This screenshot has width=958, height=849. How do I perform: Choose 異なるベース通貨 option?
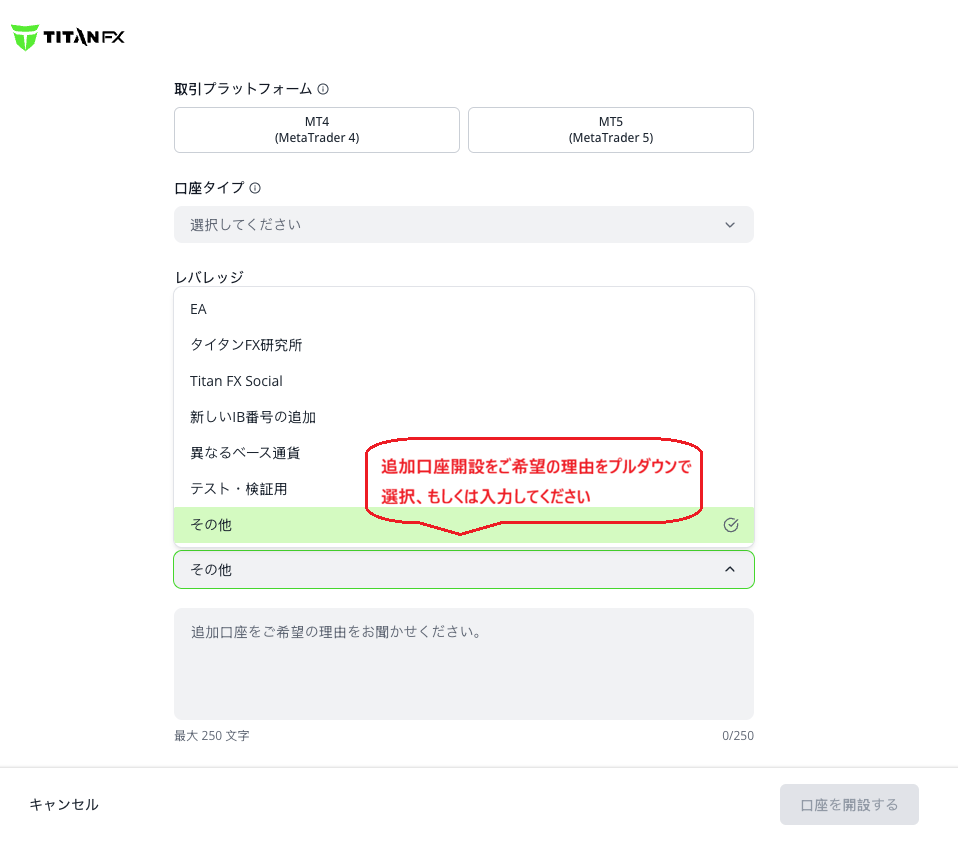tap(464, 453)
